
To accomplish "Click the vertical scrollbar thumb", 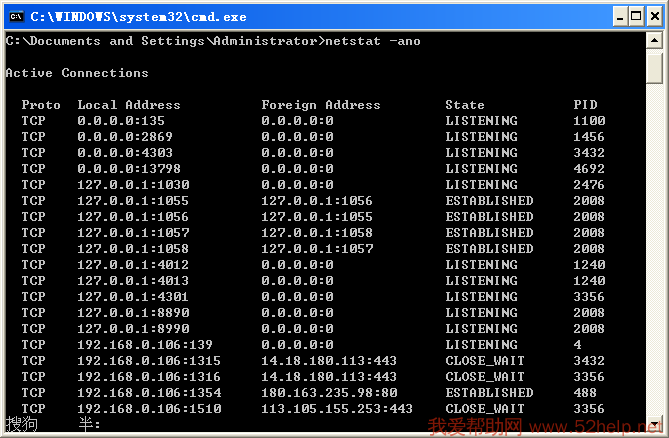I will tap(654, 68).
